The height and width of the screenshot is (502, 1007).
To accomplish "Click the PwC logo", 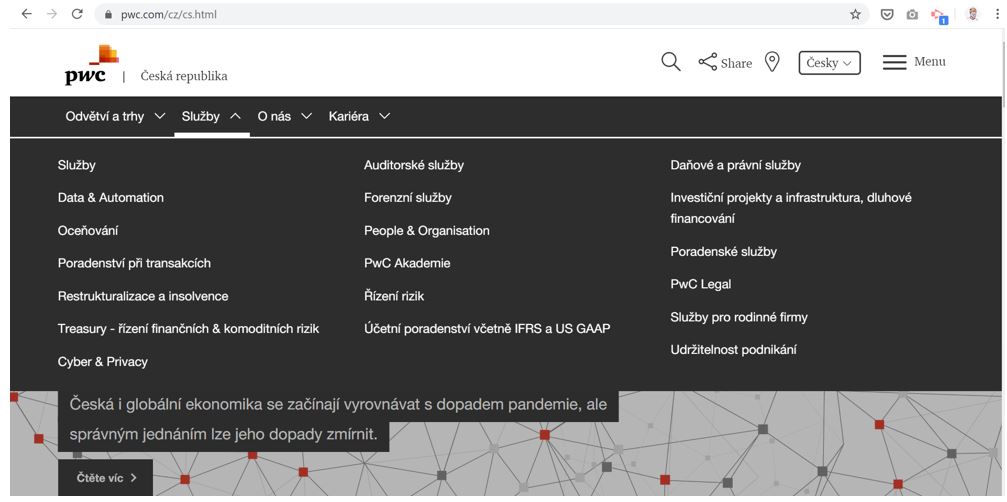I will click(92, 65).
